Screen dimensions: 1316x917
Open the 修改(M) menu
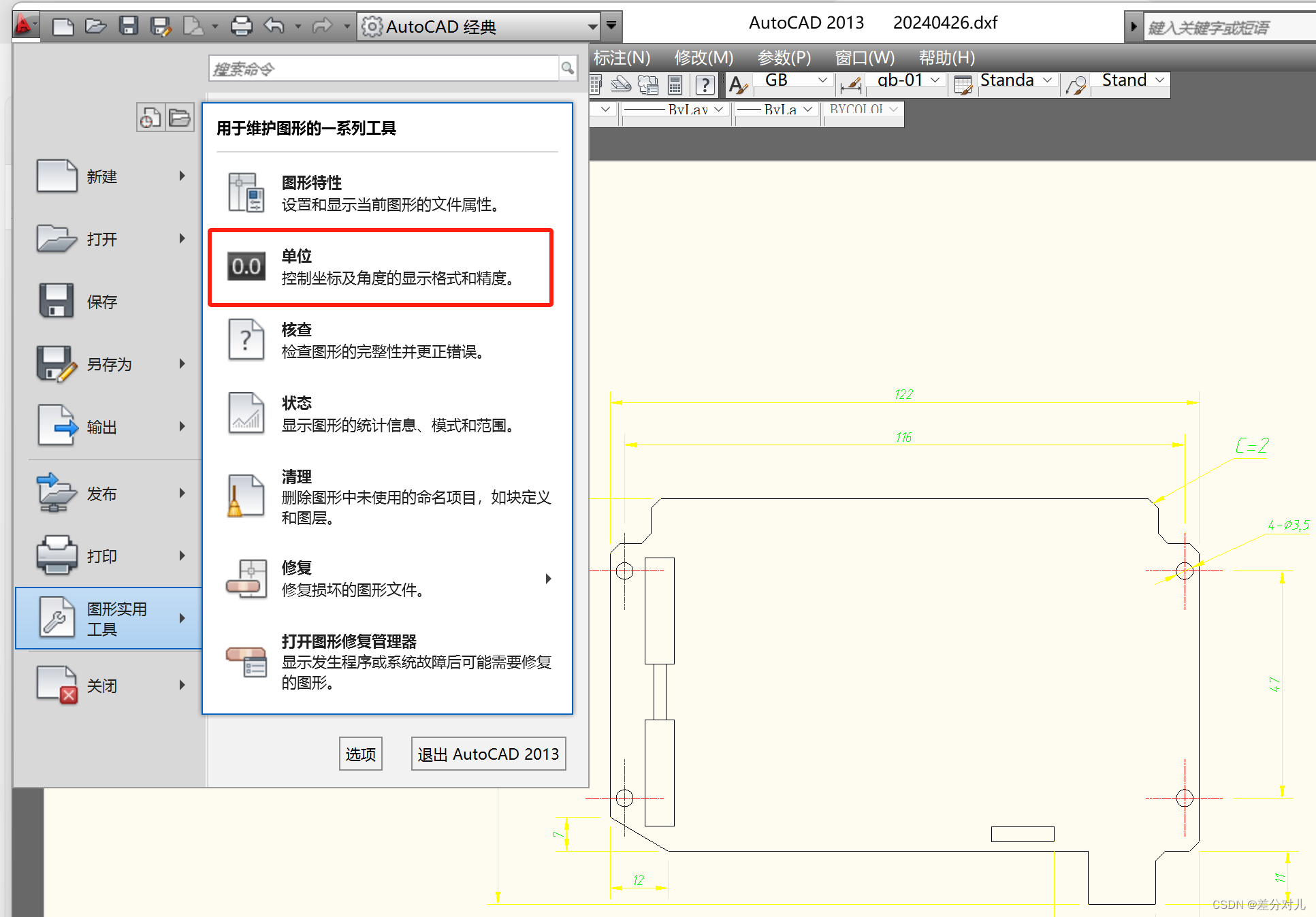[703, 58]
